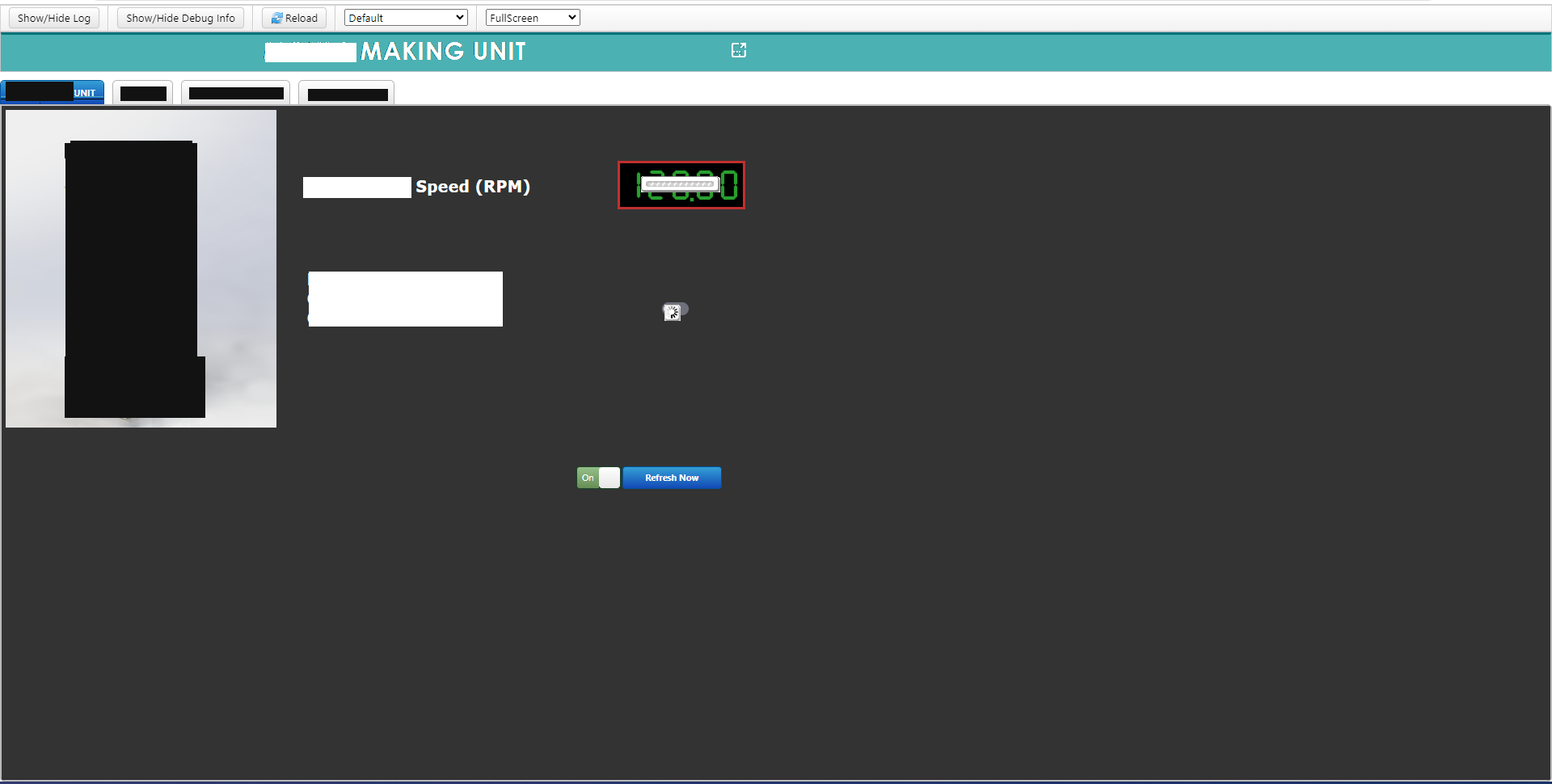The image size is (1552, 784).
Task: Click the Speed (RPM) value label field
Action: pos(356,187)
